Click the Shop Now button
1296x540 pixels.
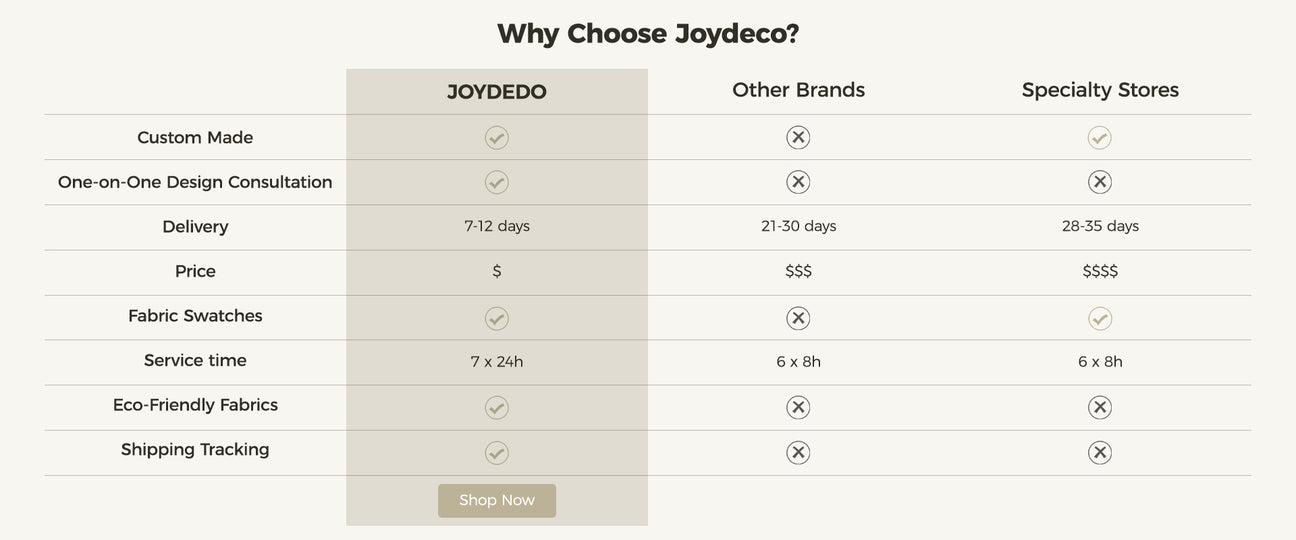pyautogui.click(x=497, y=501)
